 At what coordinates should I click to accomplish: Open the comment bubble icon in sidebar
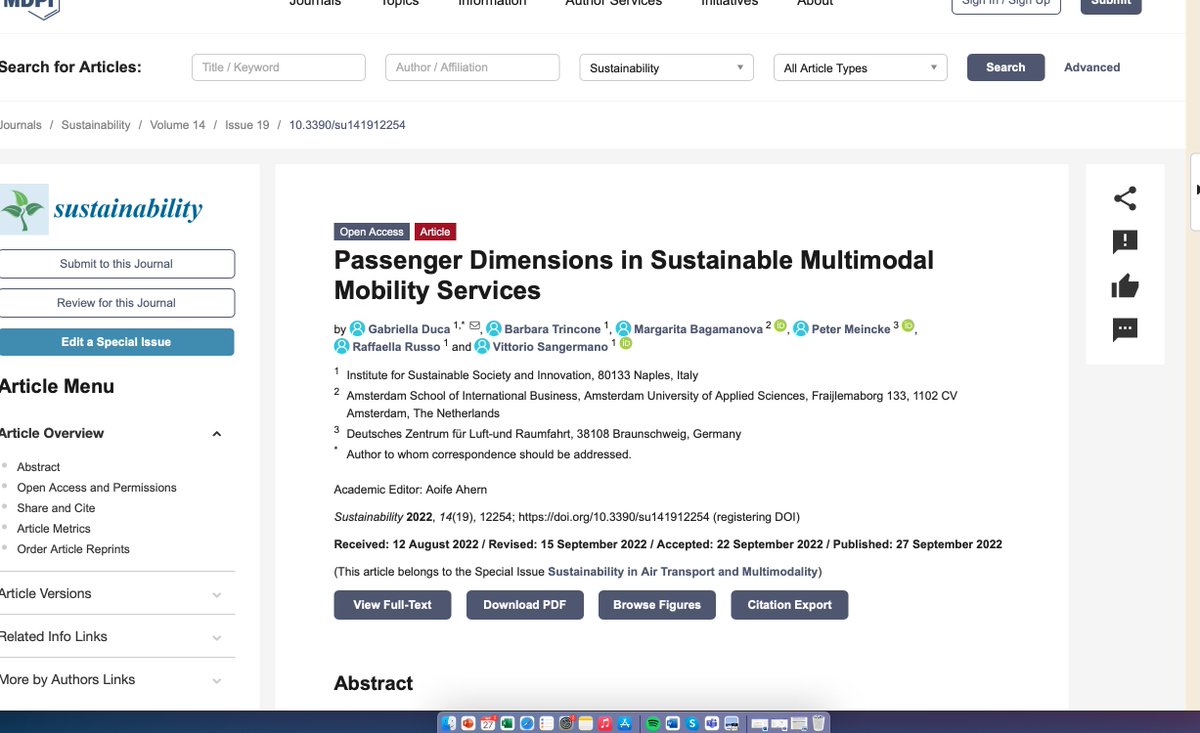point(1125,329)
